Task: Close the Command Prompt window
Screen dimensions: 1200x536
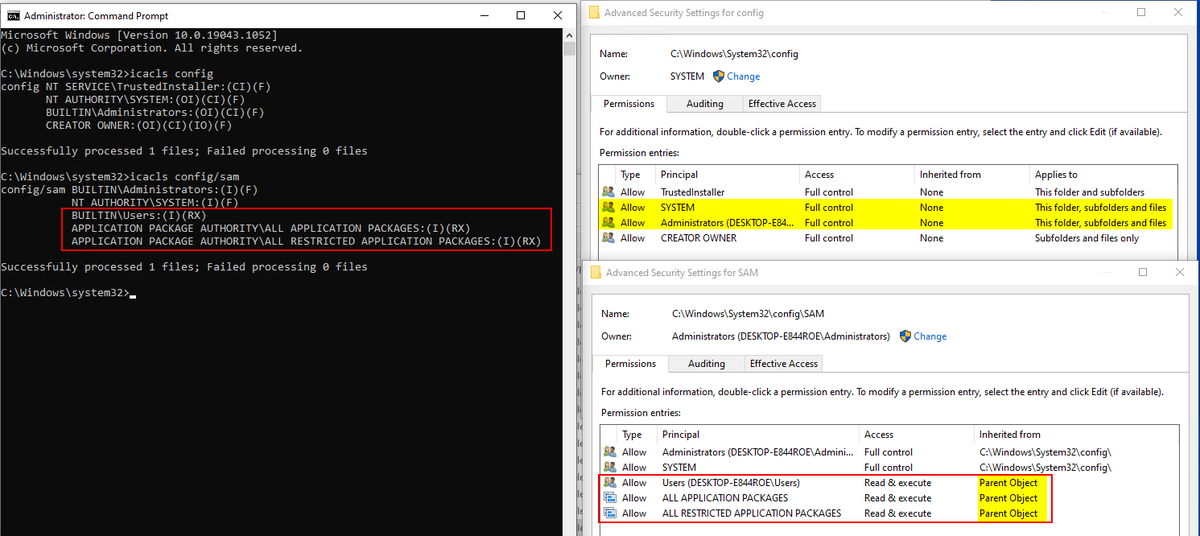Action: pos(556,15)
